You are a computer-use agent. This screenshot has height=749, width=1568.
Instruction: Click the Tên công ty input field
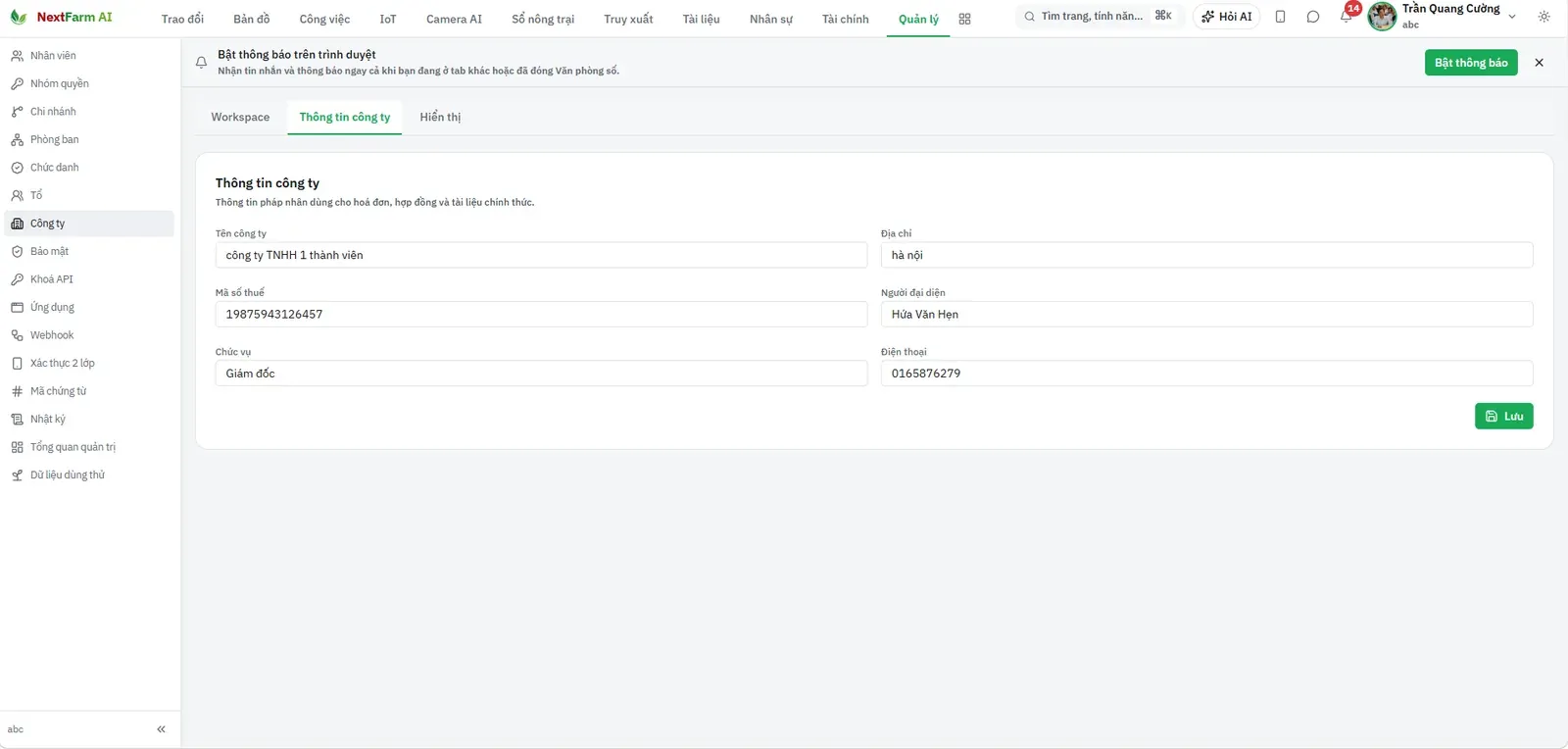point(541,255)
